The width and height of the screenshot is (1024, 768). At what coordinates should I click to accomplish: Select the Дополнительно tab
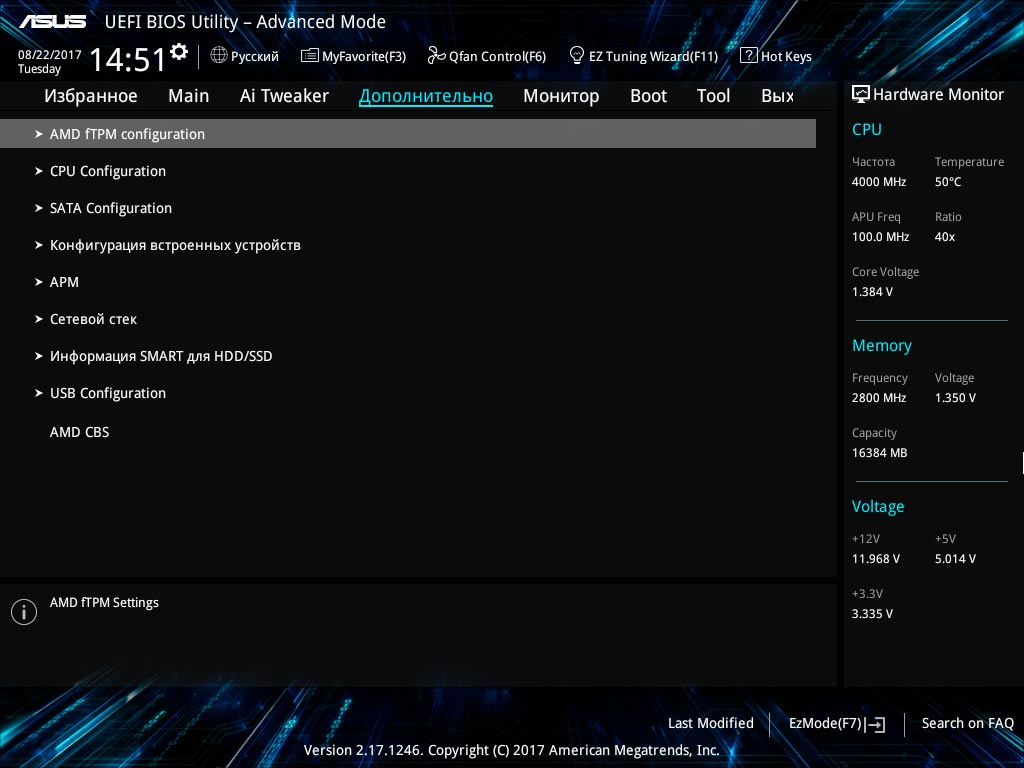(x=426, y=96)
